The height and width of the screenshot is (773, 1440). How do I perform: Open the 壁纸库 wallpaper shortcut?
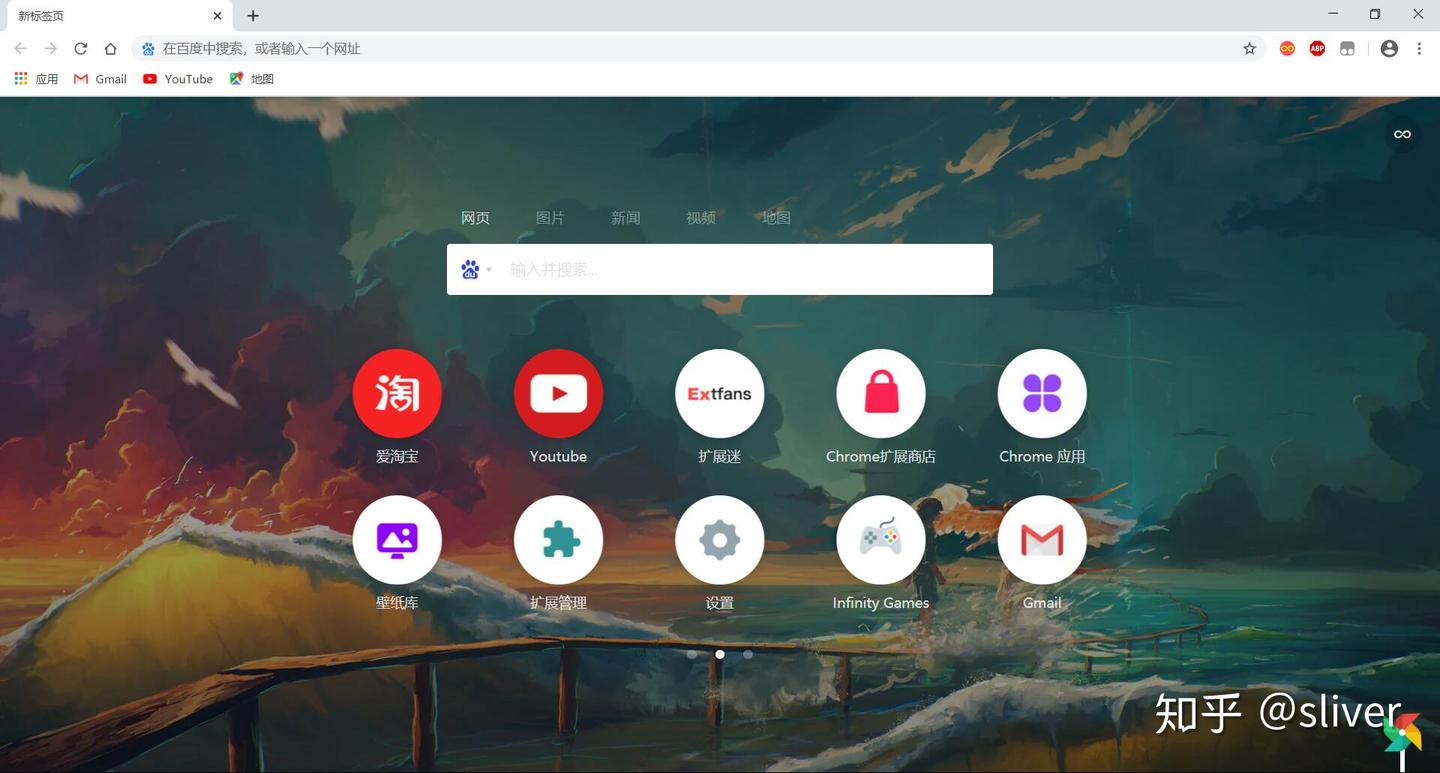click(x=397, y=540)
